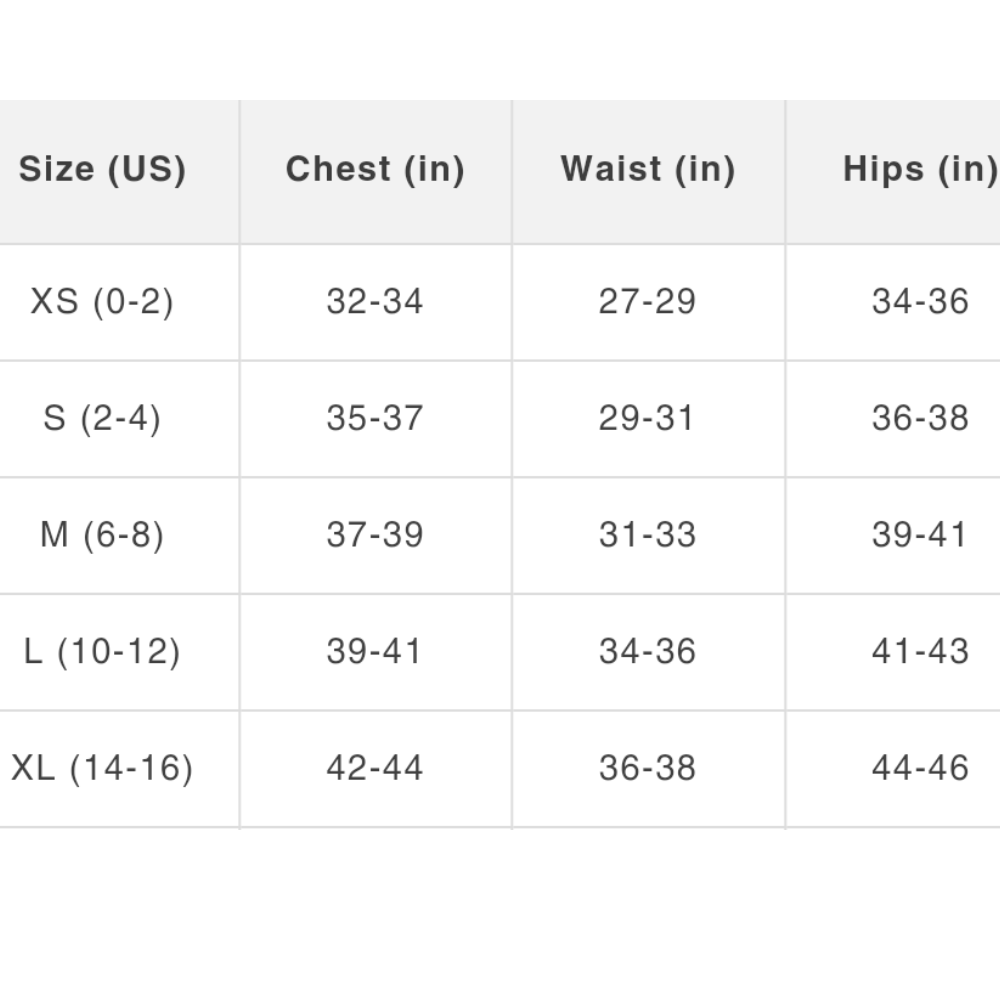
Task: Click the S waist value 29-31
Action: click(648, 418)
